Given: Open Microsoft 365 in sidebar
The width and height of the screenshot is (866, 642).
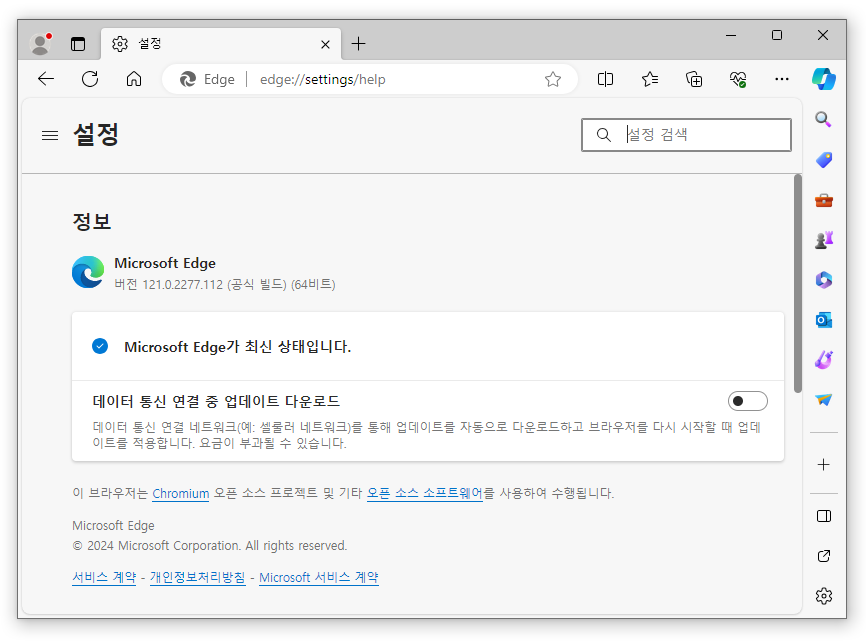Looking at the screenshot, I should point(823,280).
